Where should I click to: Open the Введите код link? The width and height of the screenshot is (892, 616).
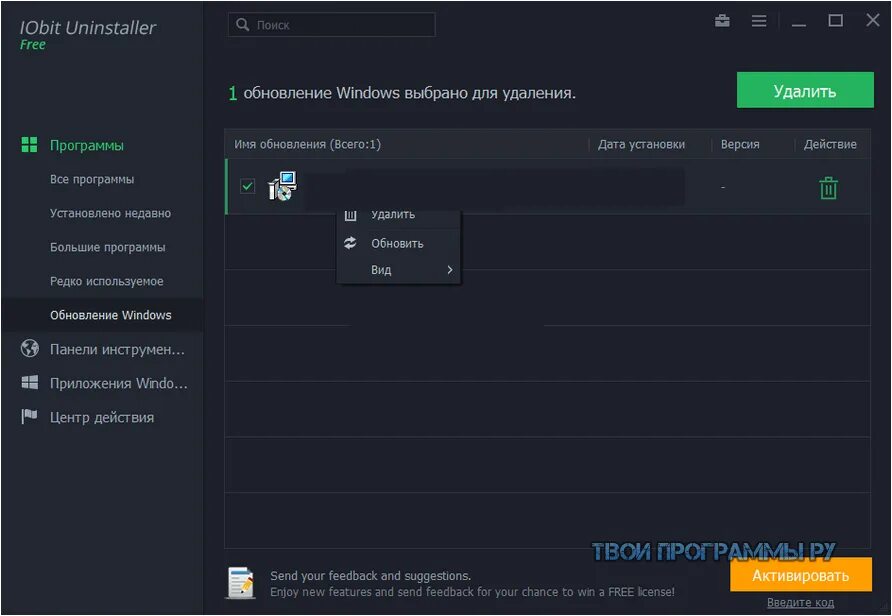pos(800,603)
